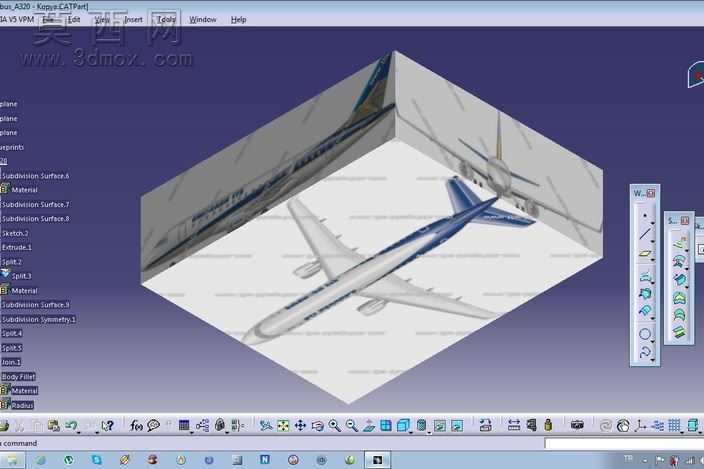Viewport: 704px width, 469px height.
Task: Select the Pan four-arrow icon
Action: tap(300, 425)
